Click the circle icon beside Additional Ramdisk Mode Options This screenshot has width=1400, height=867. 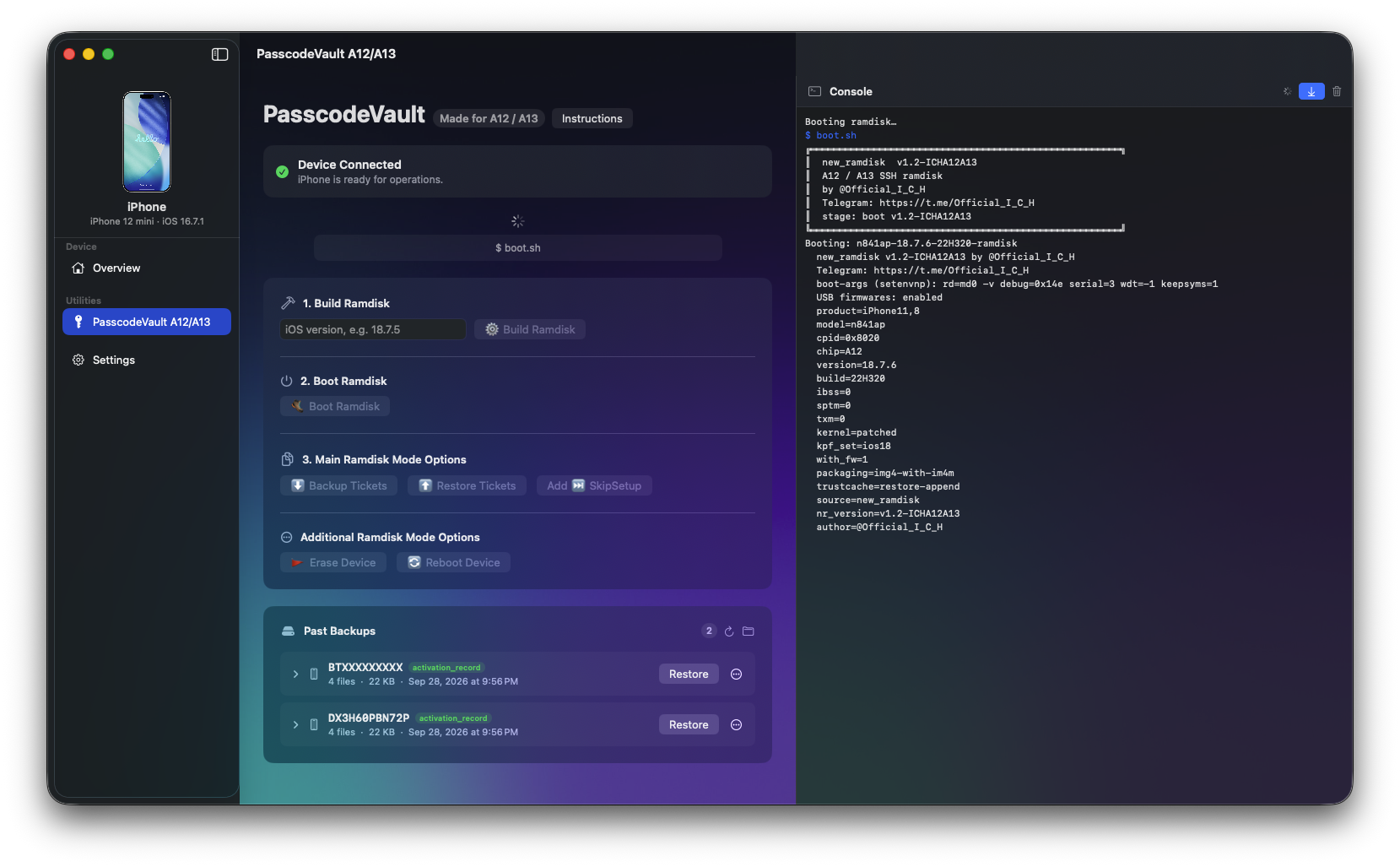(286, 537)
